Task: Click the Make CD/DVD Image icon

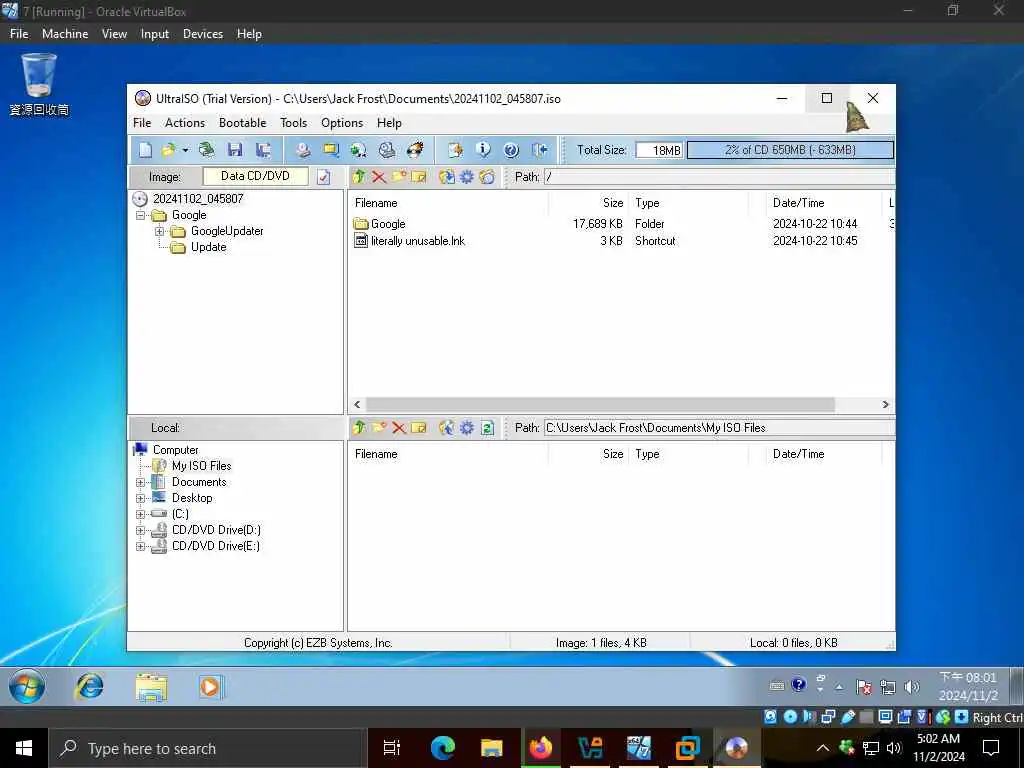Action: pyautogui.click(x=302, y=150)
